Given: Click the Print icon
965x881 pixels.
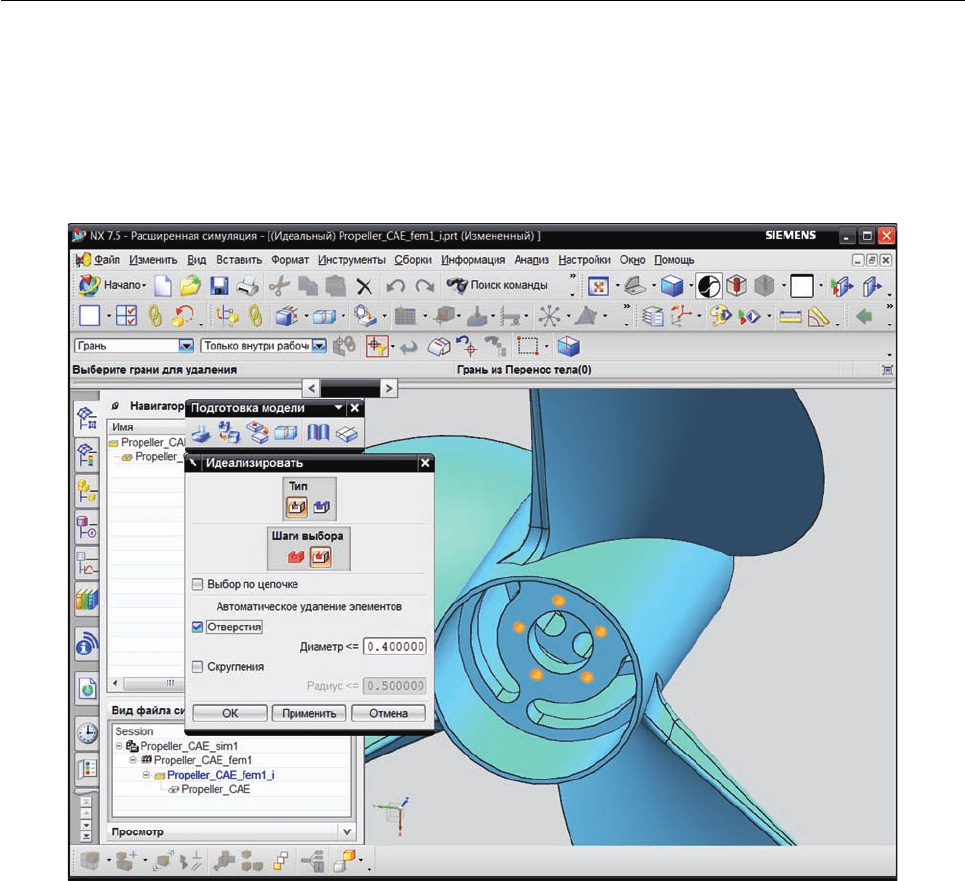Looking at the screenshot, I should tap(248, 285).
